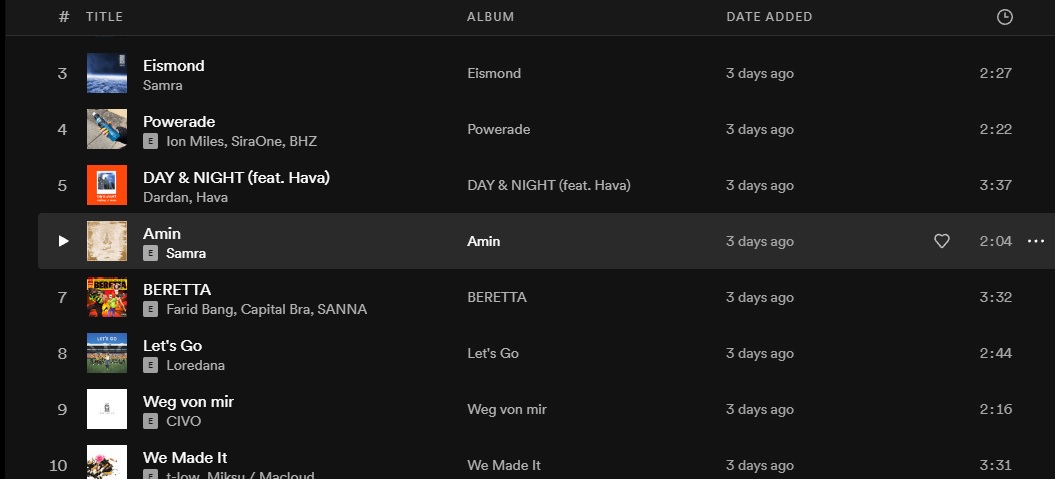Select the We Made It track title

click(185, 458)
